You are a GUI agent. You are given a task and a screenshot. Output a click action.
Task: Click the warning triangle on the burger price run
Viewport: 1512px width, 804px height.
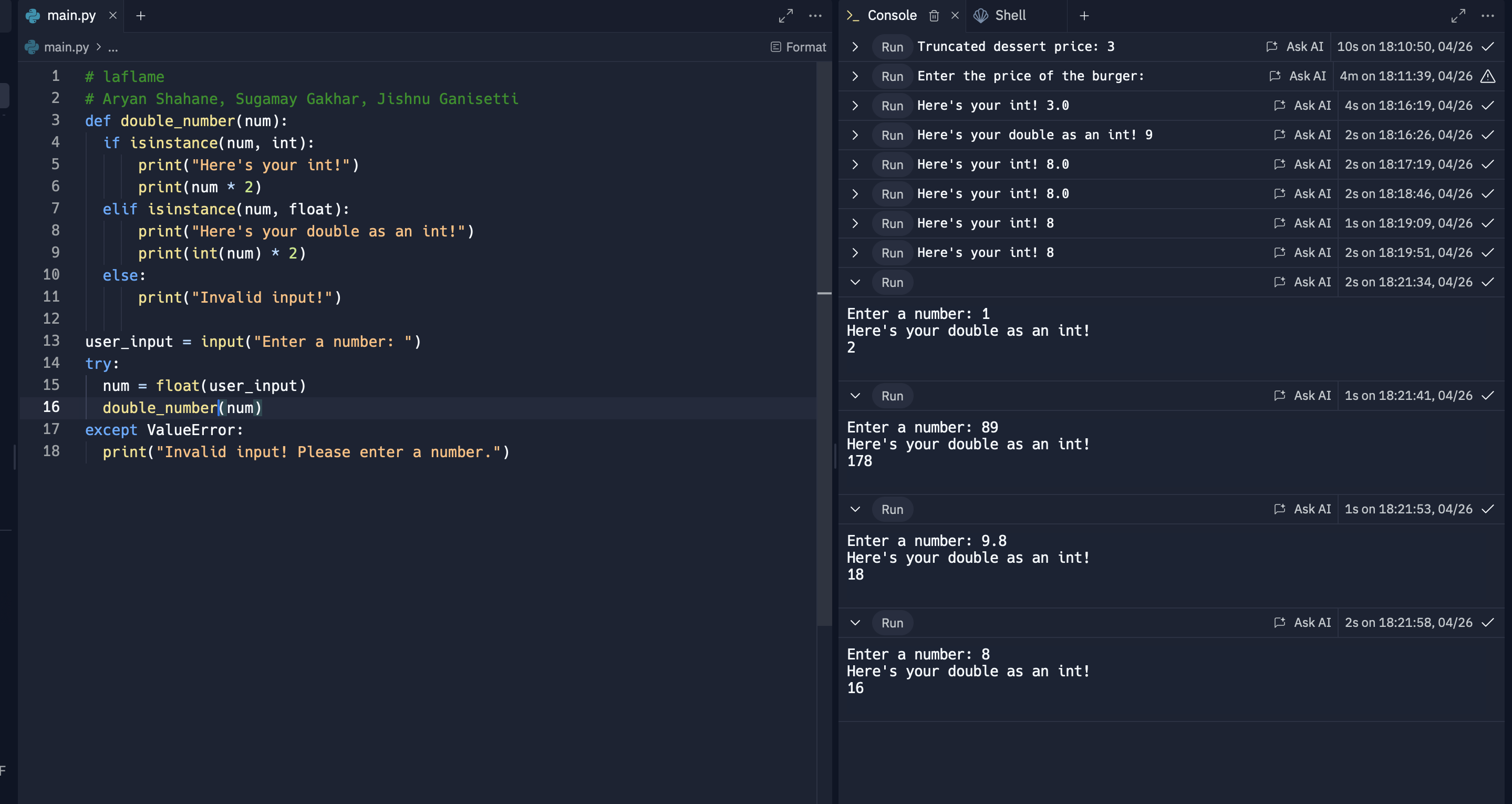point(1488,76)
